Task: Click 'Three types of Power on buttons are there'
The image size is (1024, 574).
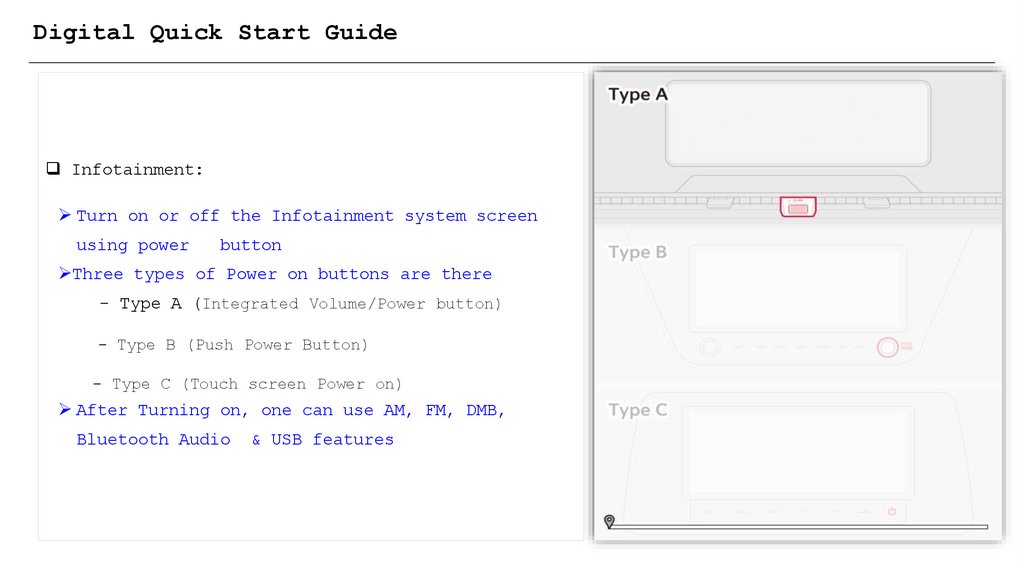Action: 281,274
